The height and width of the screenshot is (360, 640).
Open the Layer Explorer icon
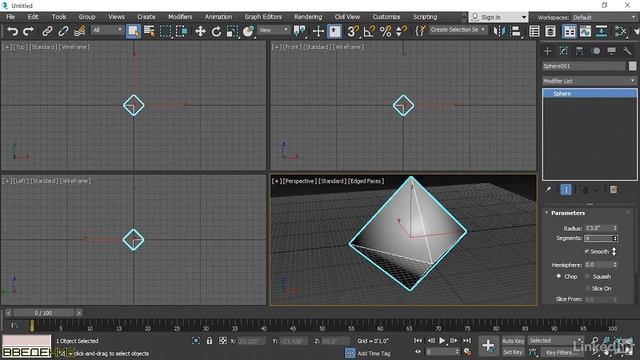[x=550, y=31]
